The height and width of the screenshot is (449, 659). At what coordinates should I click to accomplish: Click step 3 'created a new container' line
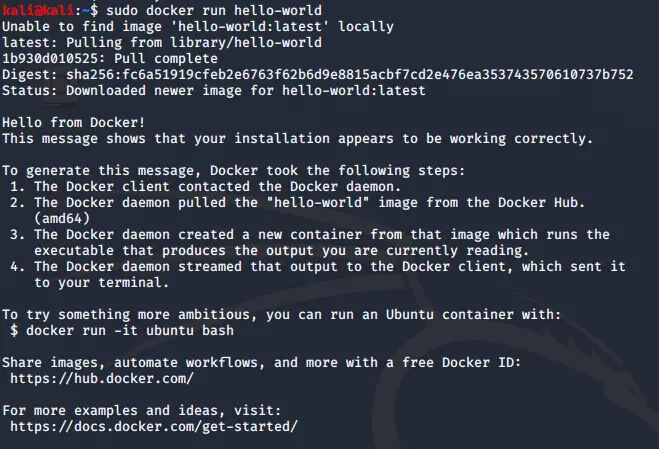point(310,235)
